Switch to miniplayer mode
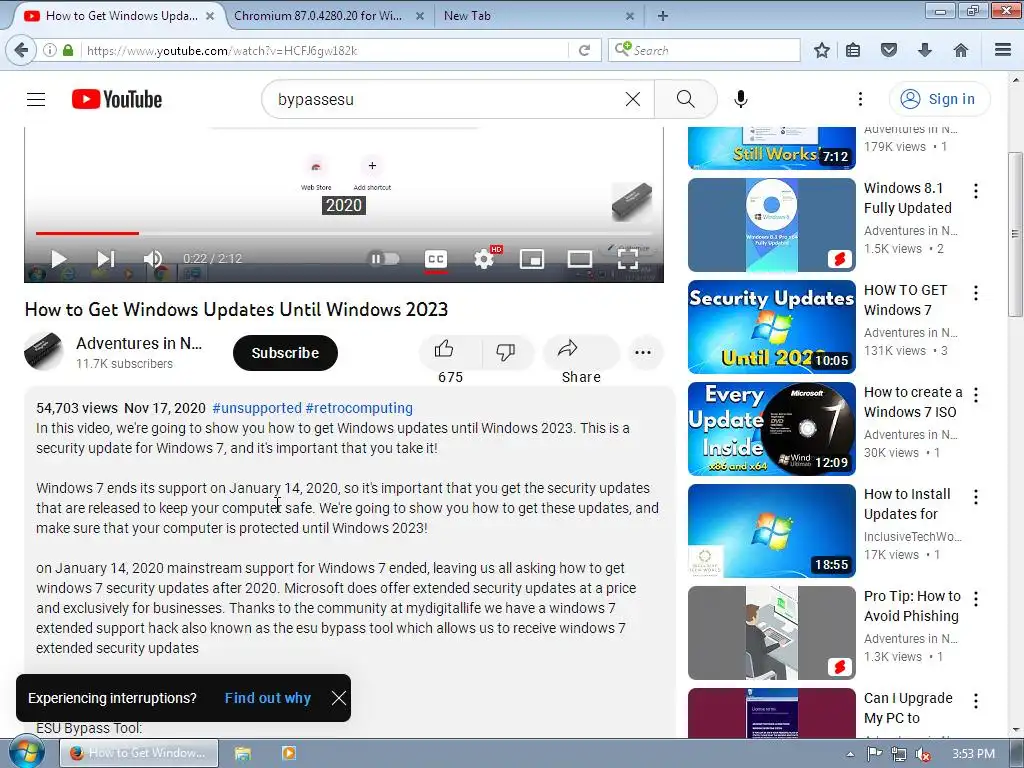Viewport: 1024px width, 768px height. (x=532, y=259)
